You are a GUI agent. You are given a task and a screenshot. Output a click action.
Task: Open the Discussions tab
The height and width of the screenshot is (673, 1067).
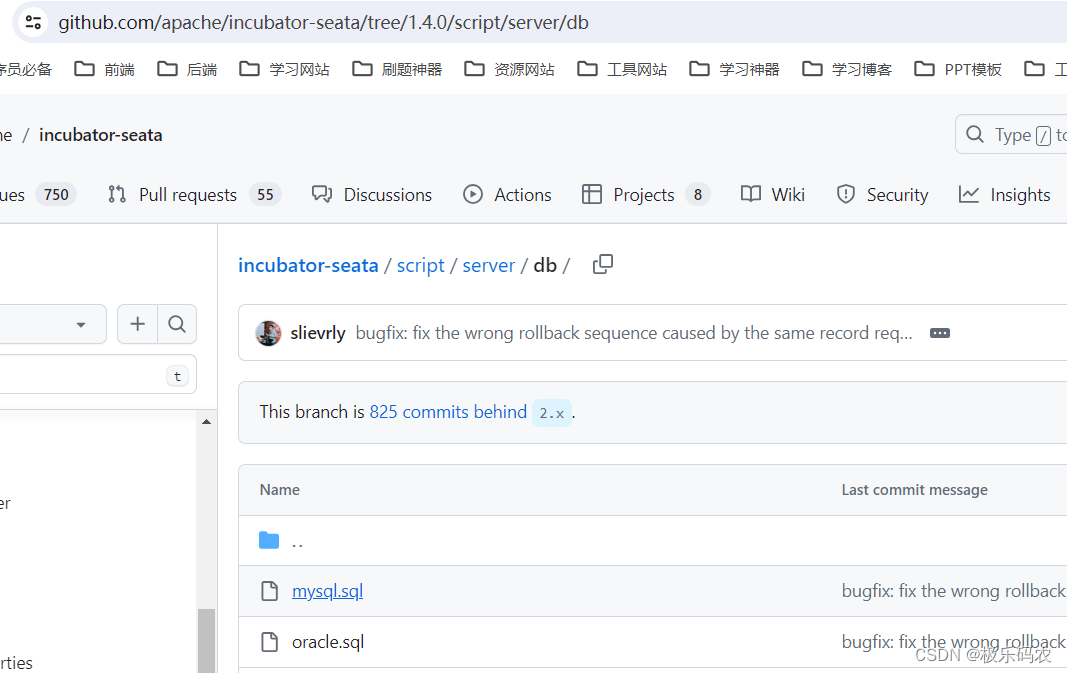372,195
